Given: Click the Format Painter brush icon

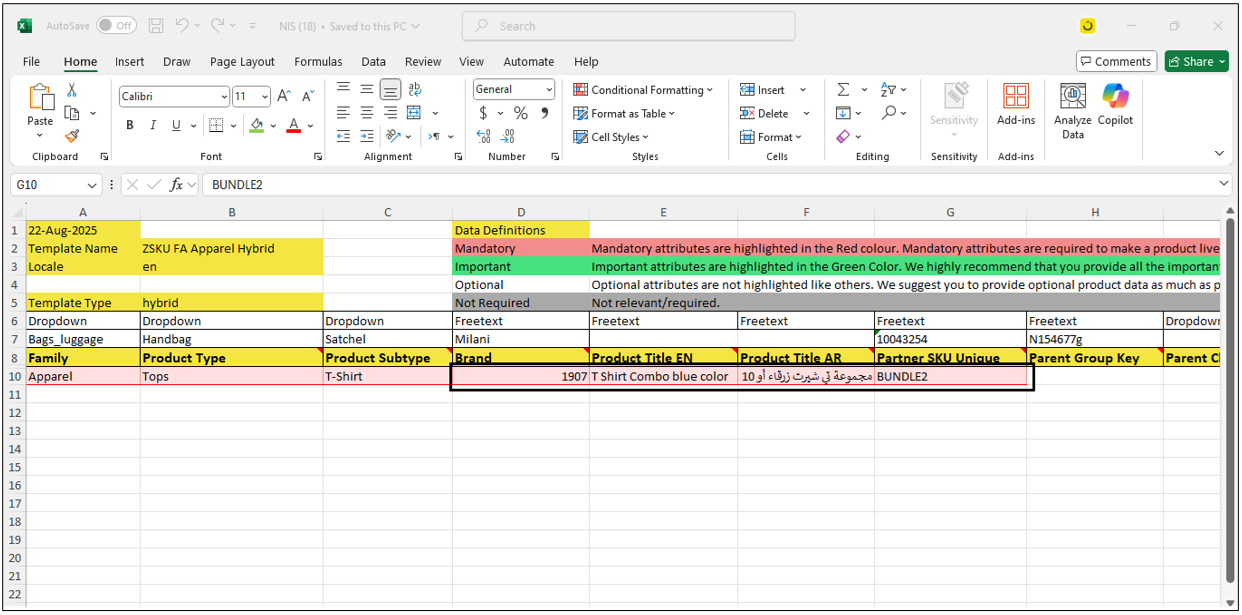Looking at the screenshot, I should [72, 136].
